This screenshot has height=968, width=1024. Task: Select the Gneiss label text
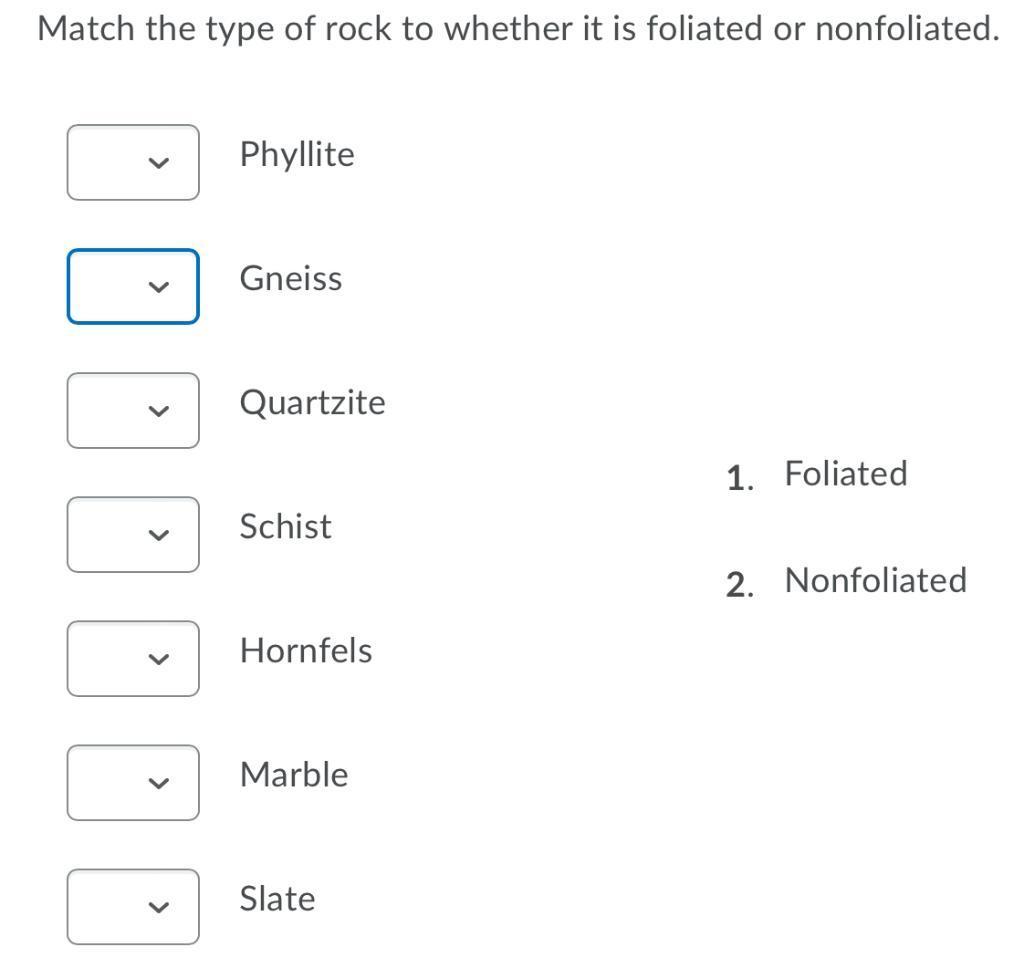coord(290,279)
